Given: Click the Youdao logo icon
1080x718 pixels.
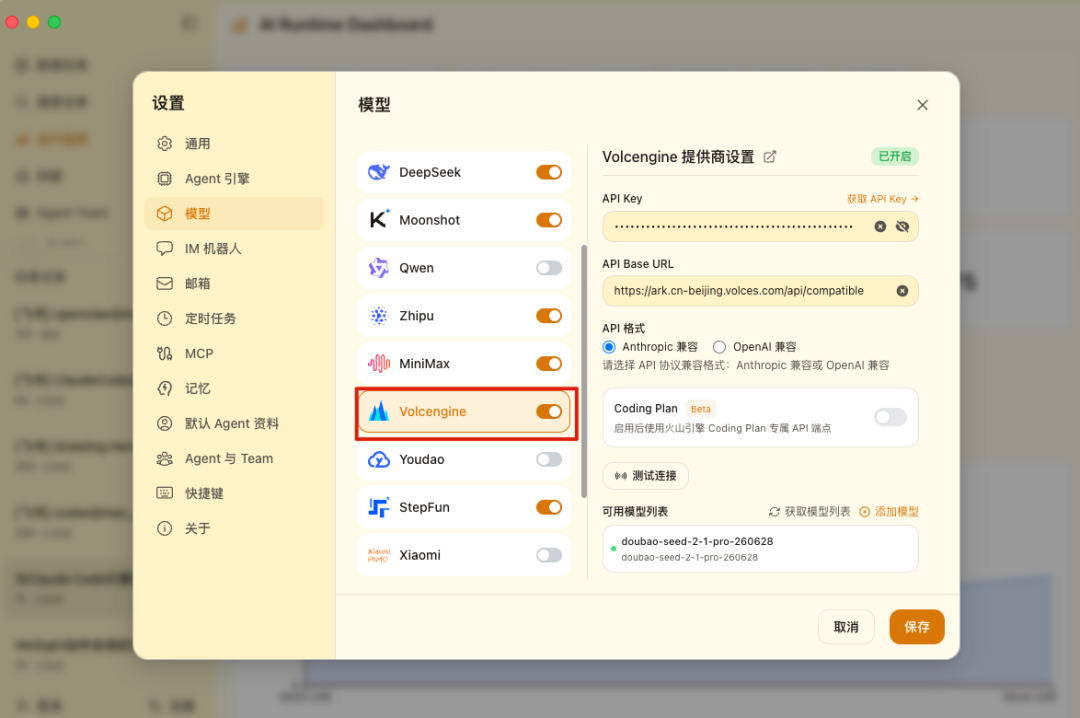Looking at the screenshot, I should 379,460.
